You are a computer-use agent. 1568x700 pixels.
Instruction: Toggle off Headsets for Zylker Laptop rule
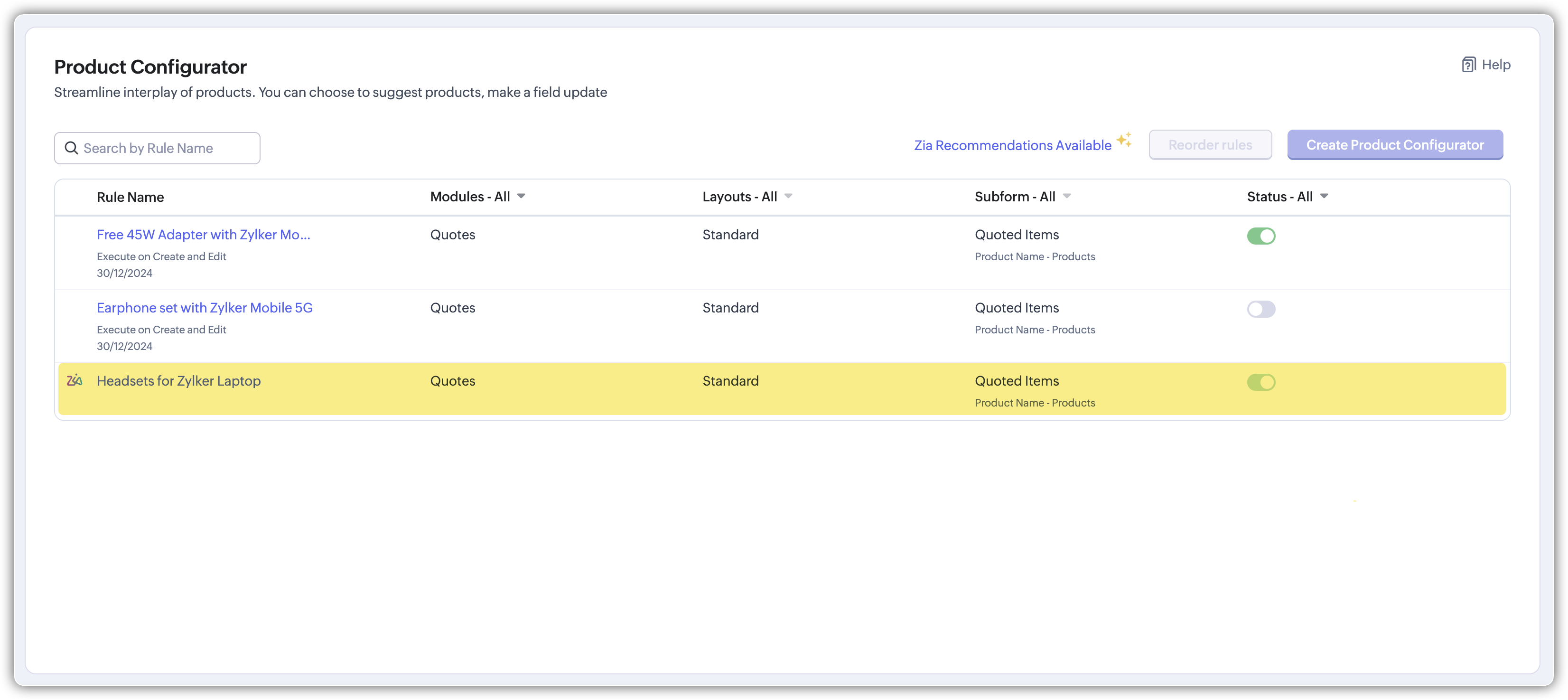point(1260,382)
